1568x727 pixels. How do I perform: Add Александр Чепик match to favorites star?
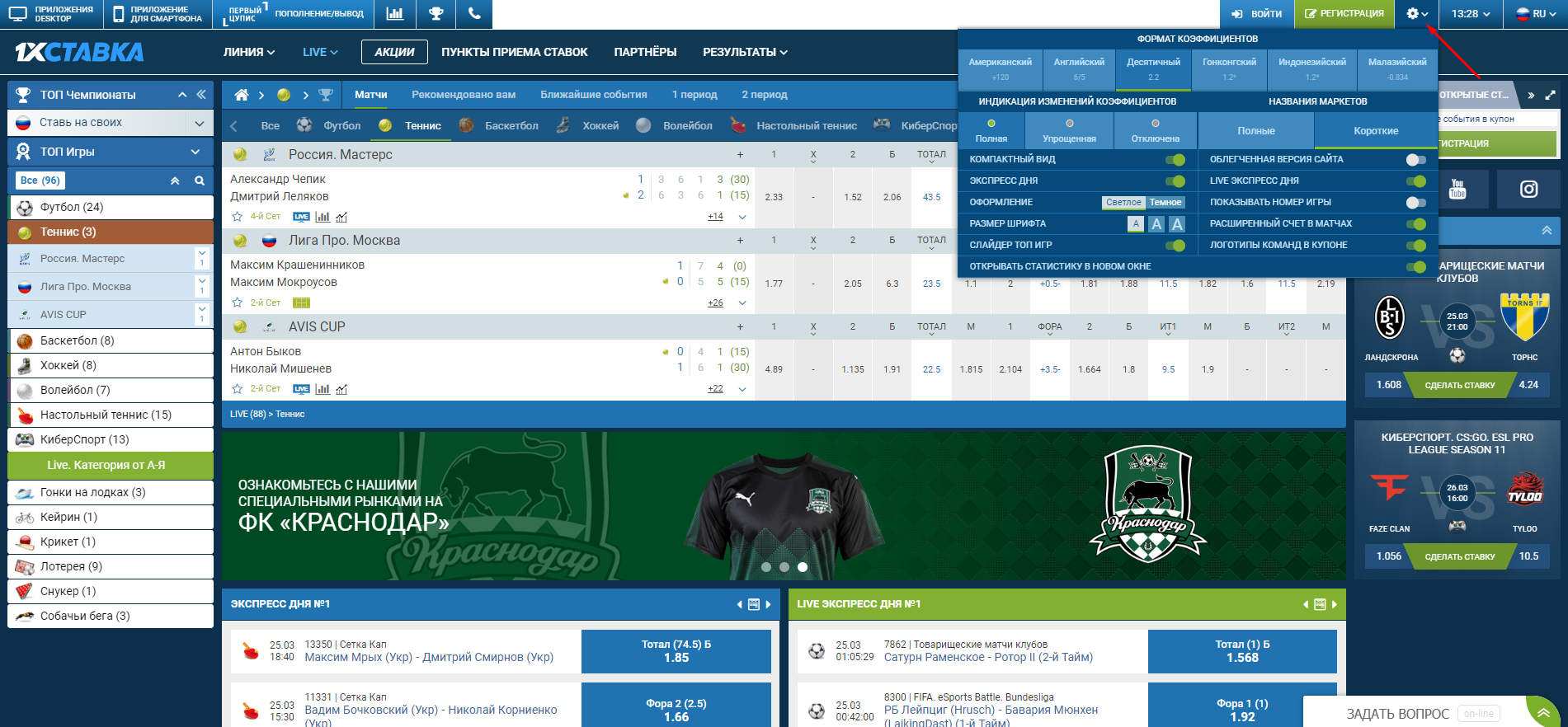pos(238,217)
